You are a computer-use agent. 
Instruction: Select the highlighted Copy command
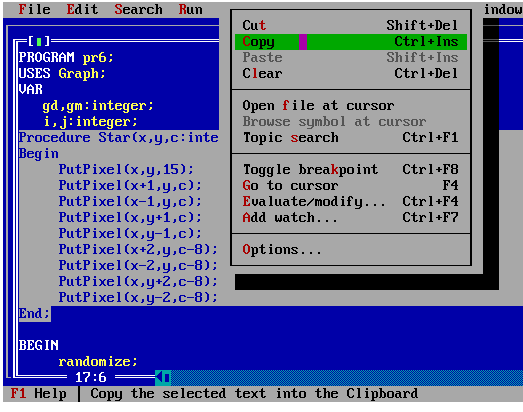(350, 42)
